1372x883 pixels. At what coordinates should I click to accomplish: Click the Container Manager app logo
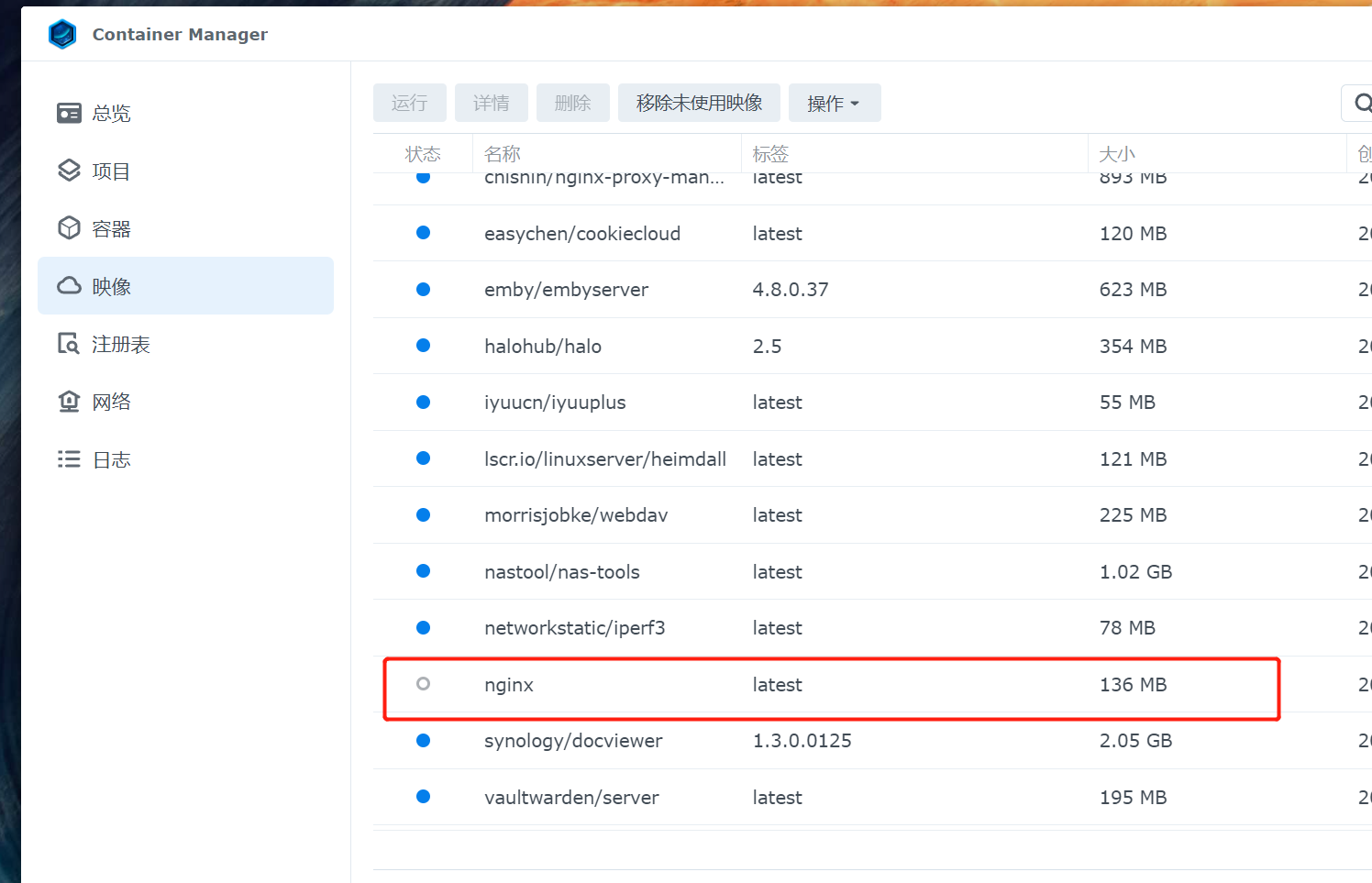[62, 34]
